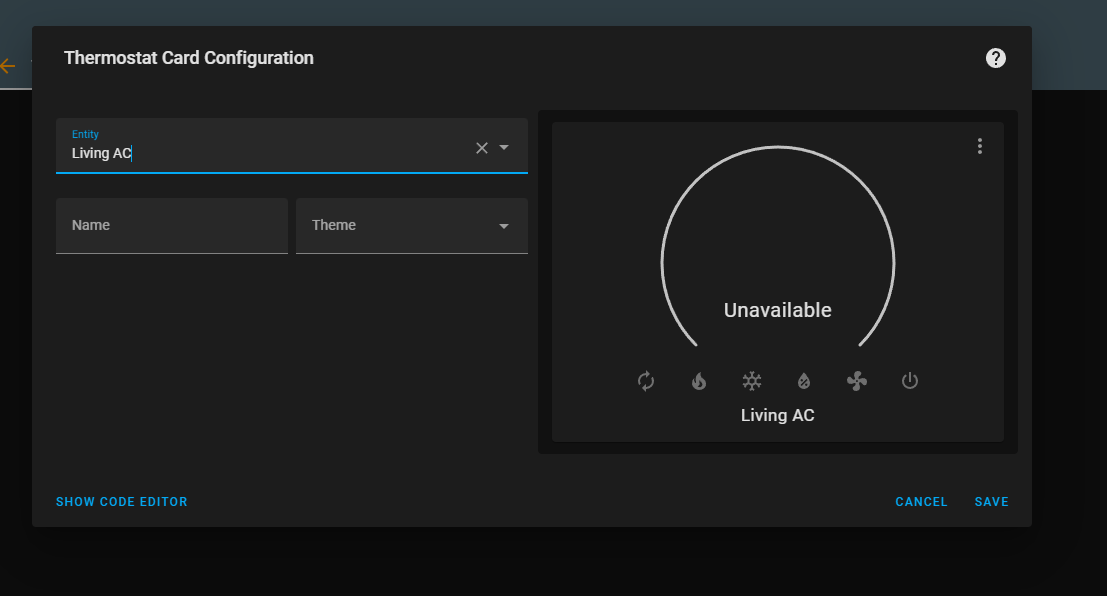Click into the Entity field text
Screen dimensions: 1107x596
point(102,153)
